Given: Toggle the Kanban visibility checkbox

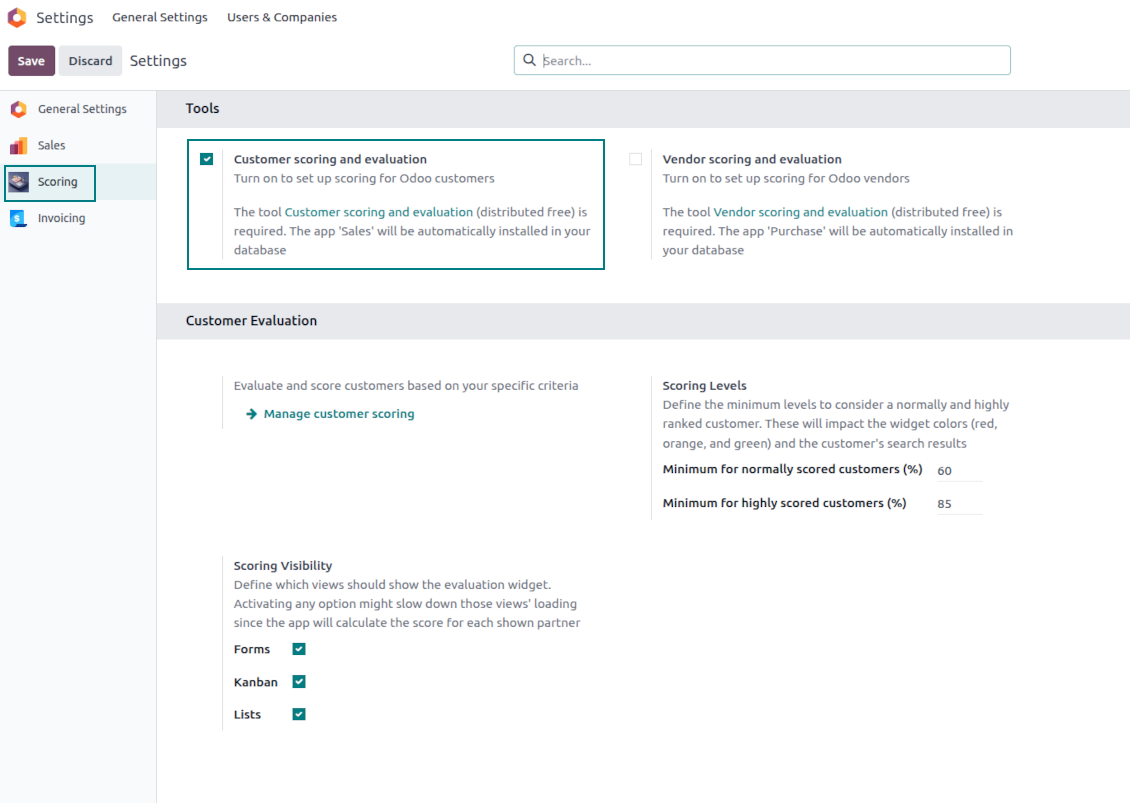Looking at the screenshot, I should (x=299, y=681).
